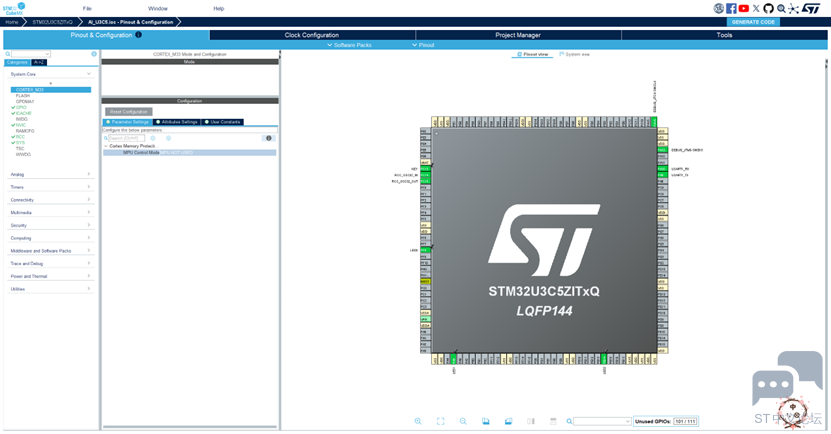The width and height of the screenshot is (831, 434).
Task: Click the ST community network icon
Action: [x=793, y=8]
